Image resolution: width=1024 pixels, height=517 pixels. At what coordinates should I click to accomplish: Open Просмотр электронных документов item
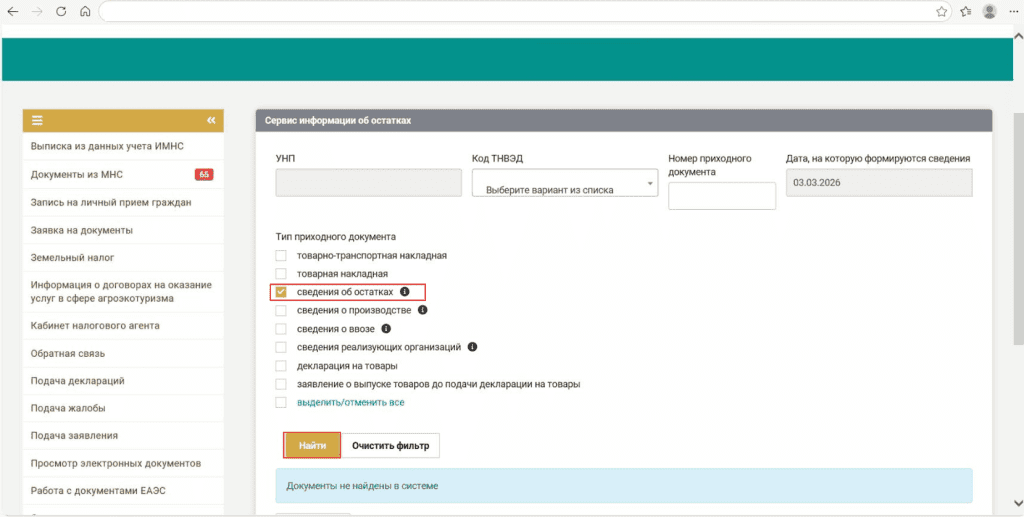123,463
